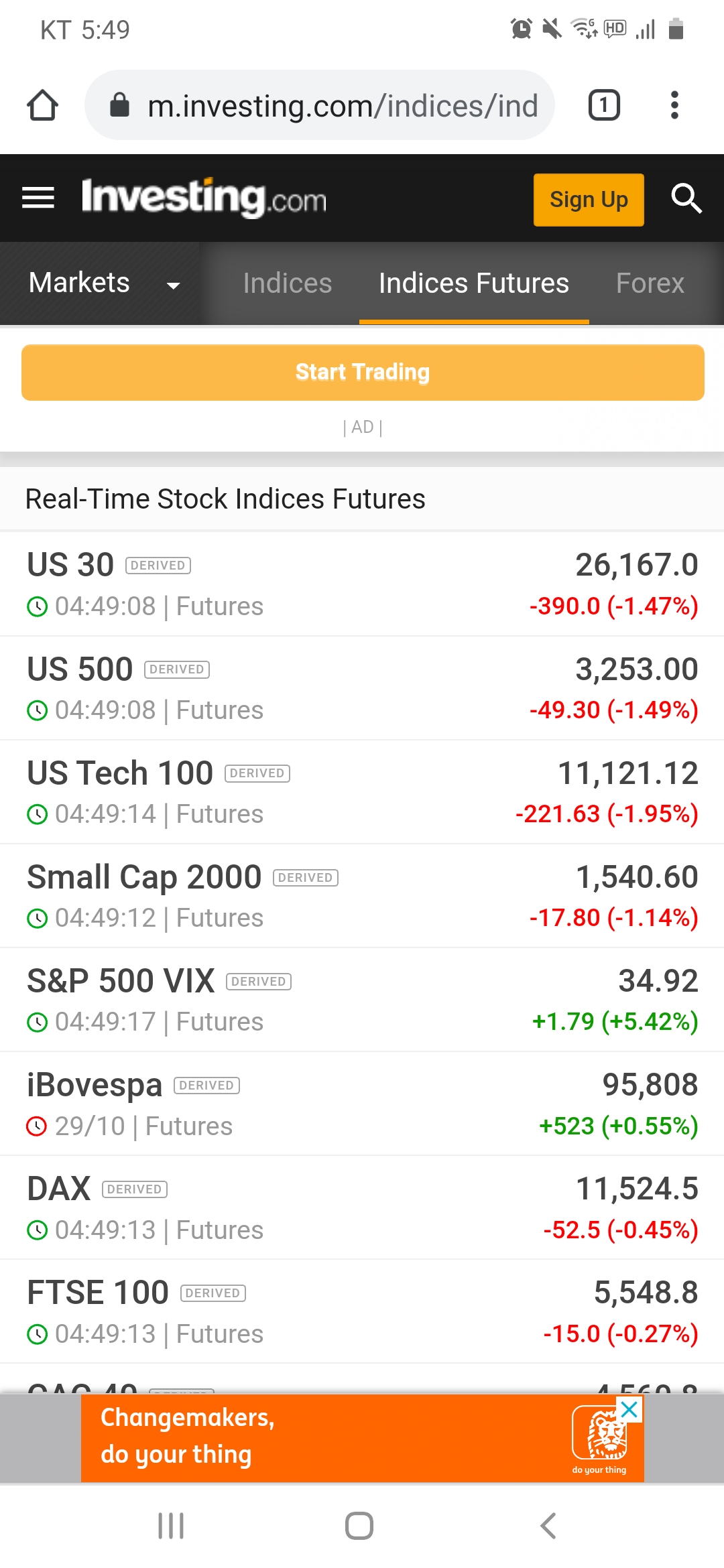Viewport: 724px width, 1568px height.
Task: Open the hamburger navigation menu
Action: pos(38,198)
